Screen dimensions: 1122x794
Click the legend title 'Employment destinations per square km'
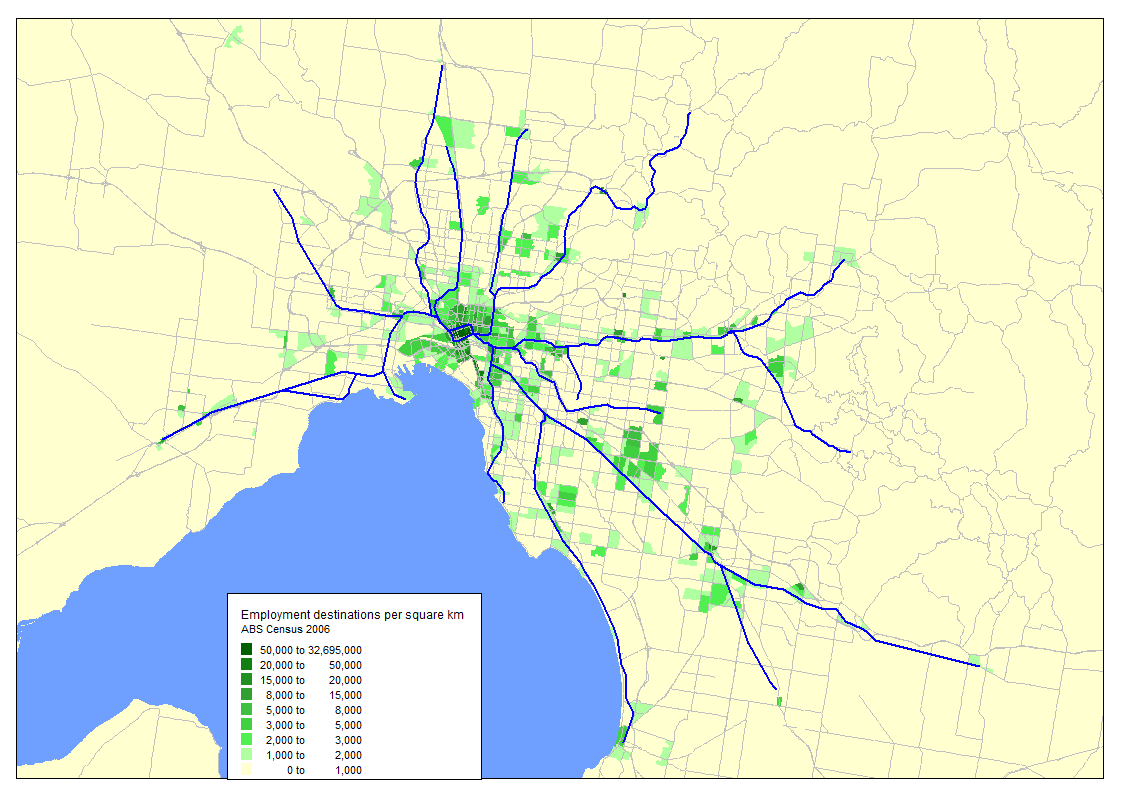point(353,614)
